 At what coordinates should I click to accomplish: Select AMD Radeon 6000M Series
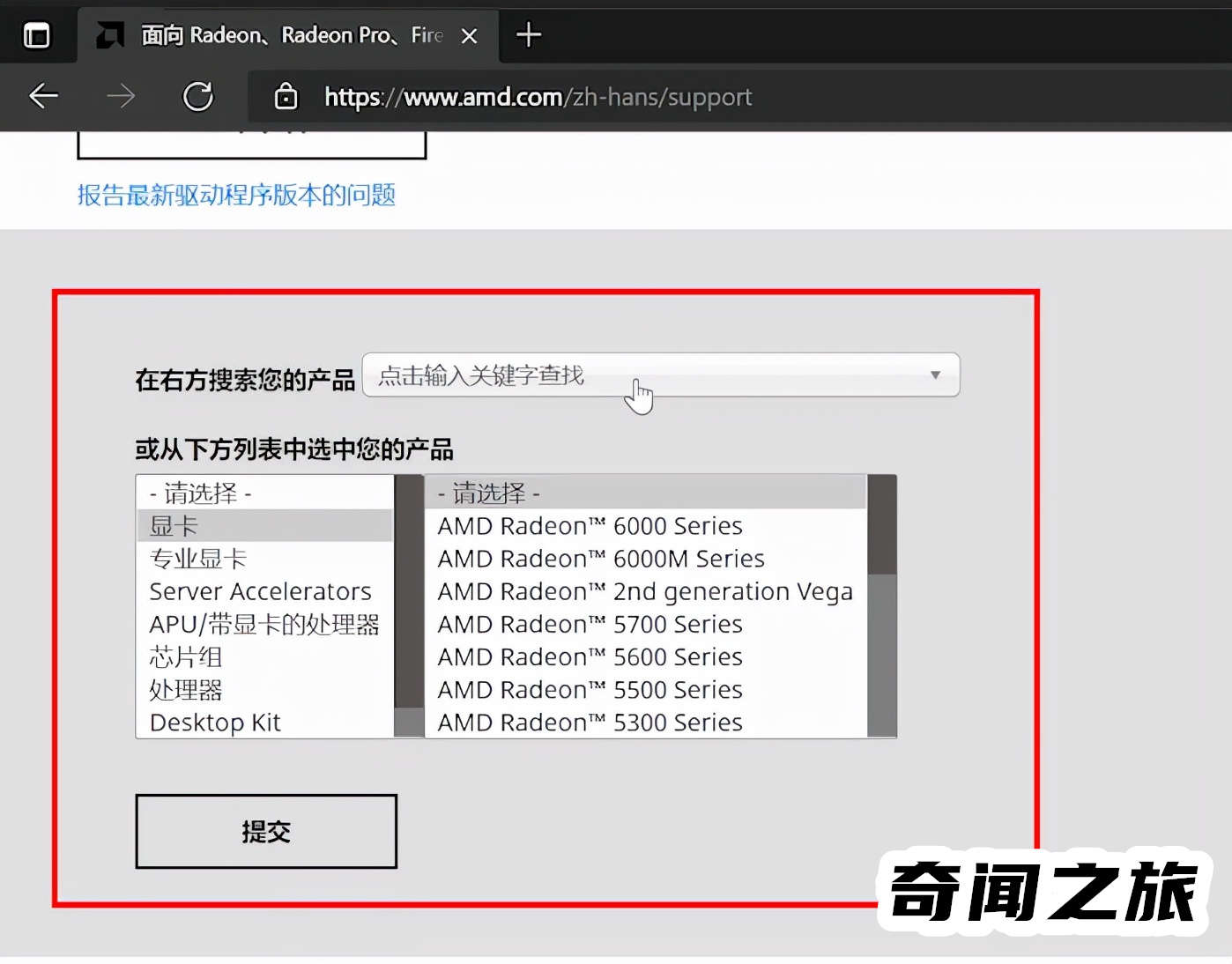(646, 559)
